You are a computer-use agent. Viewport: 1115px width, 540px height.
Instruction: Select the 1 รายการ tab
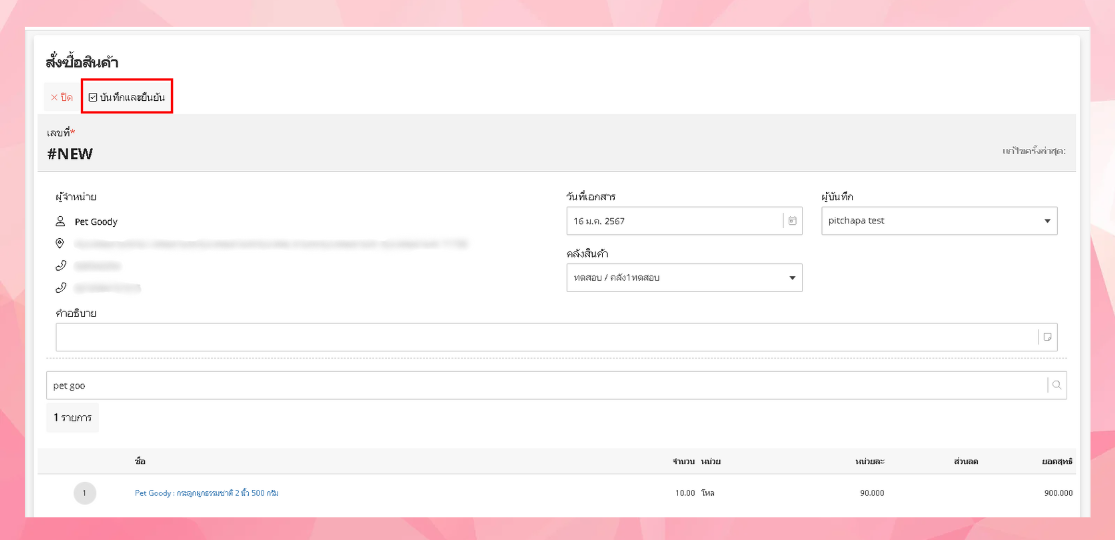click(x=72, y=417)
